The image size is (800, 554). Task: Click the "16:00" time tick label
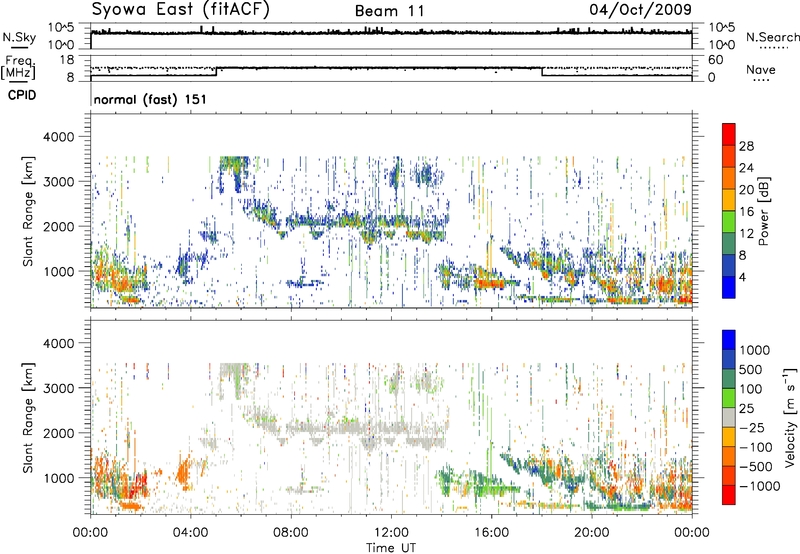(x=491, y=533)
